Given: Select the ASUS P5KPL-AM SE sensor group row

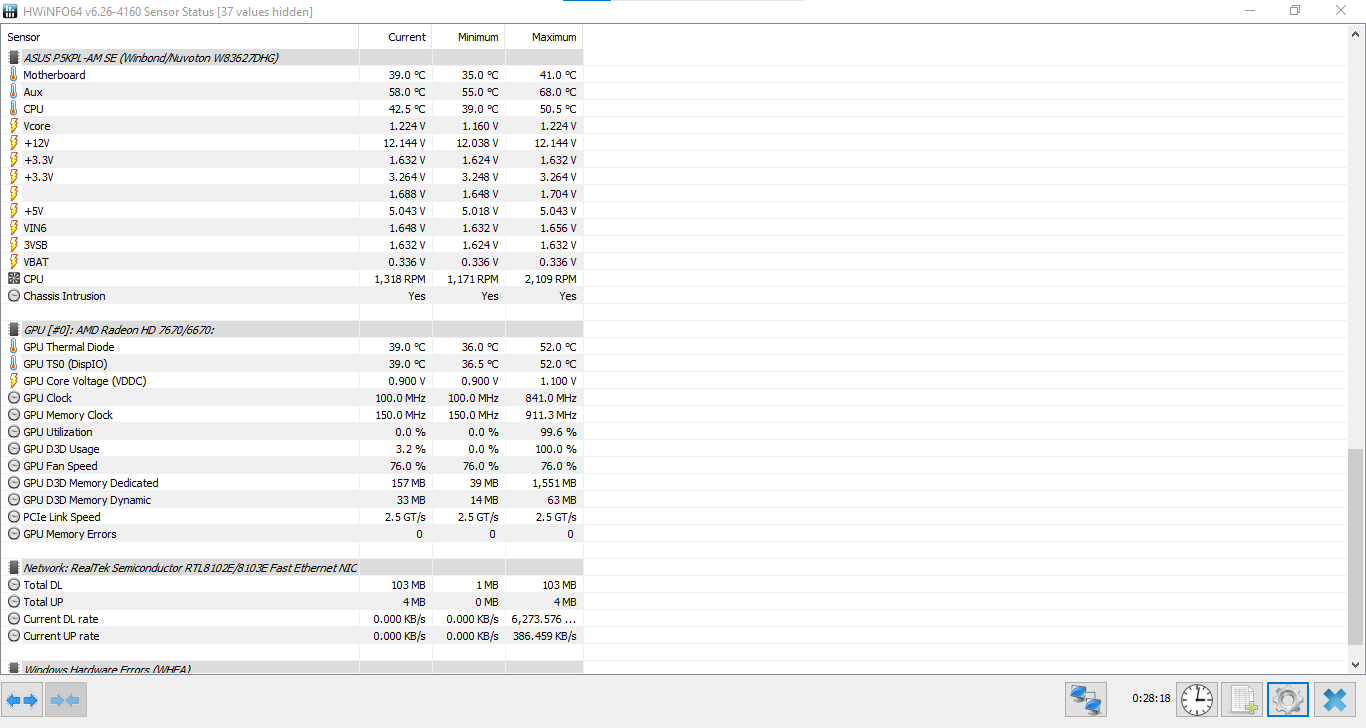Looking at the screenshot, I should (292, 58).
